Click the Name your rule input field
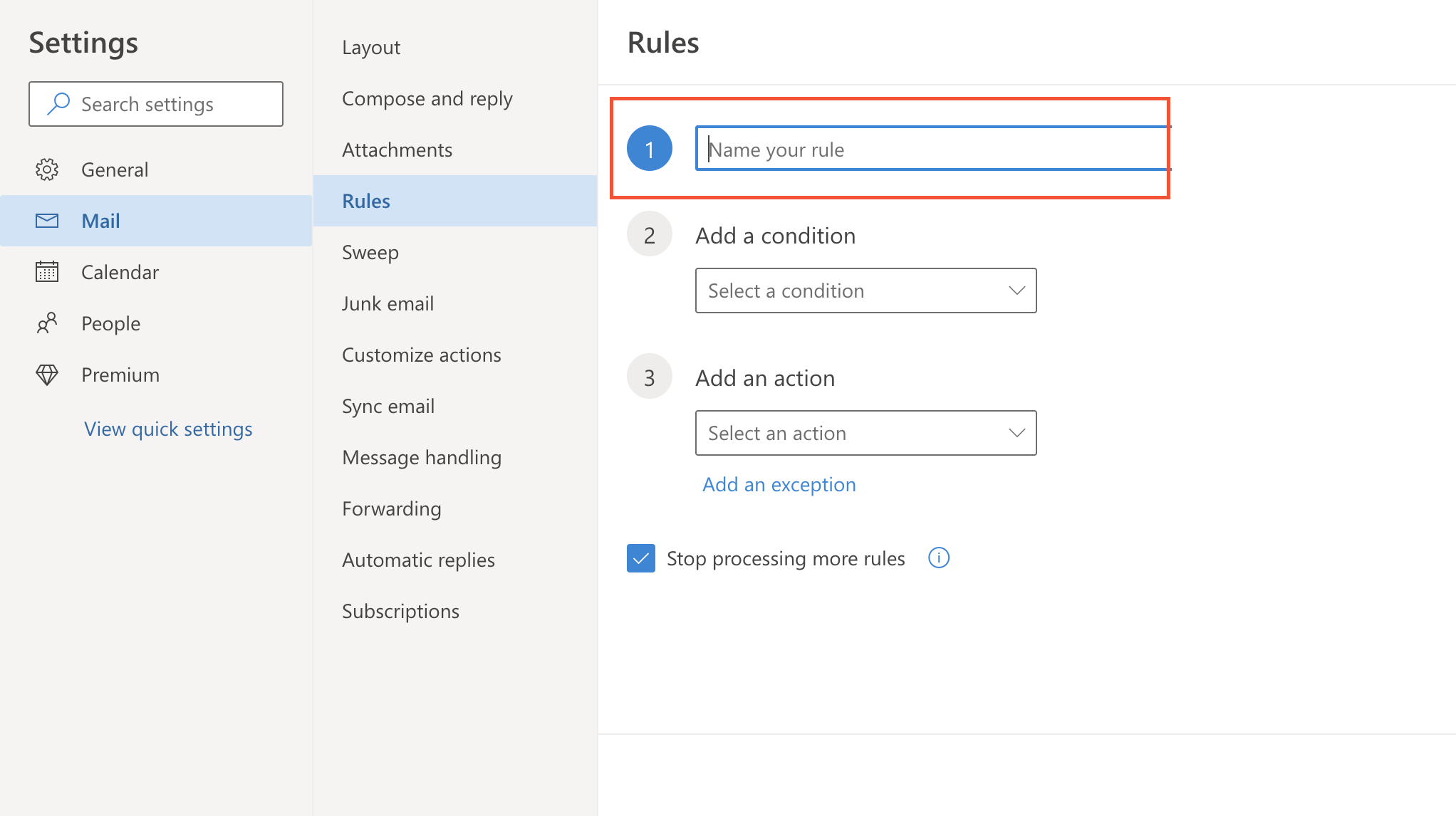 point(931,149)
